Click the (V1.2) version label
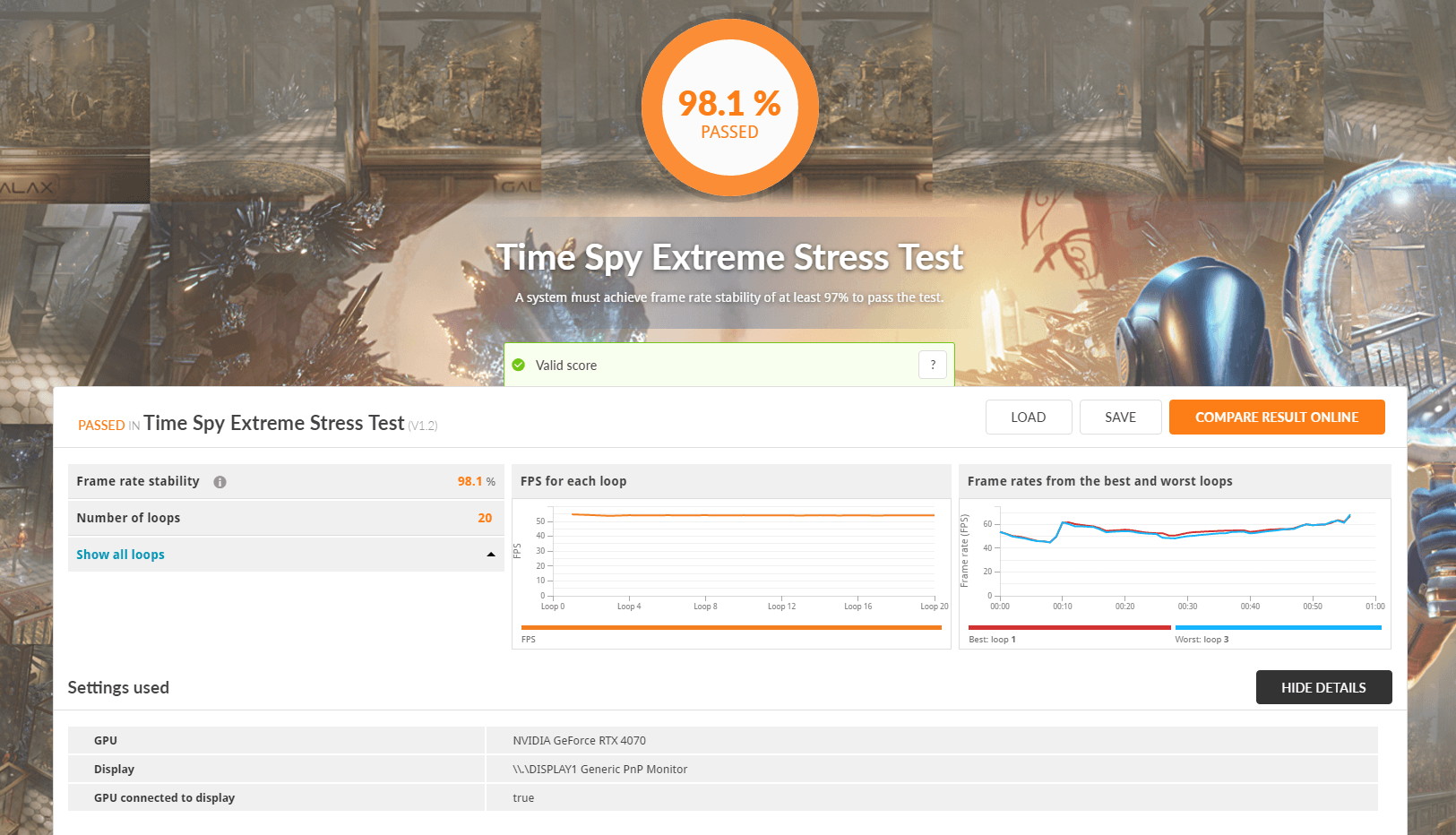The width and height of the screenshot is (1456, 835). [423, 426]
